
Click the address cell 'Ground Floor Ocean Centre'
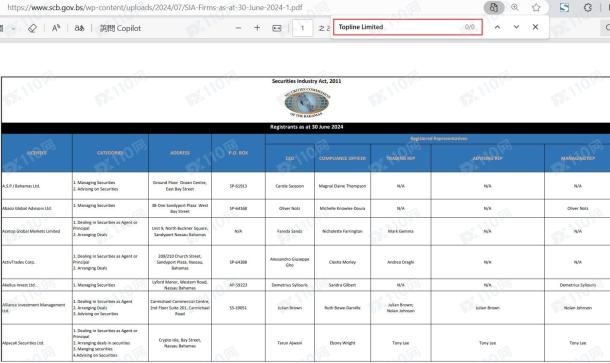pyautogui.click(x=180, y=186)
